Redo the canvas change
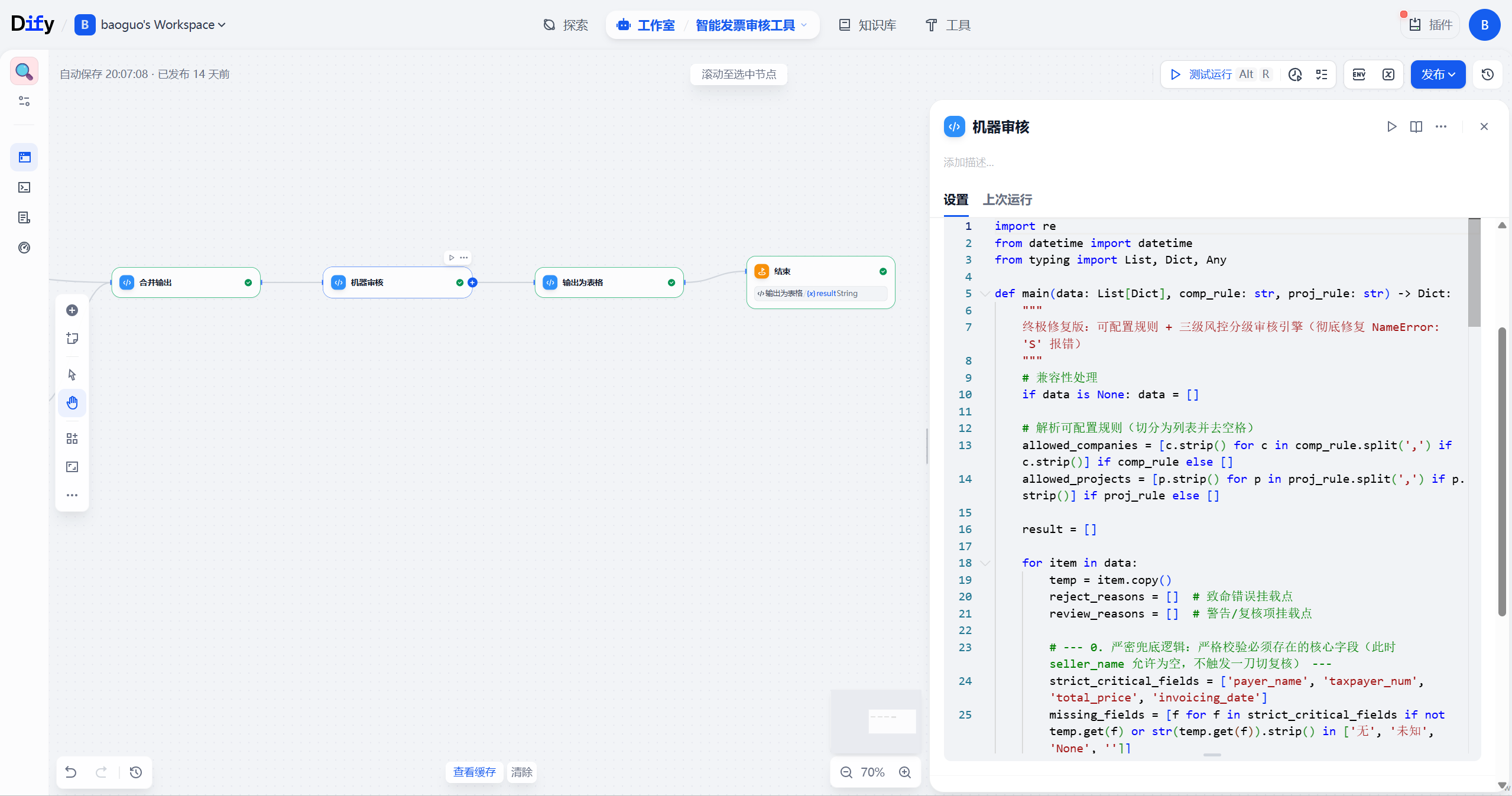The height and width of the screenshot is (796, 1512). tap(102, 772)
